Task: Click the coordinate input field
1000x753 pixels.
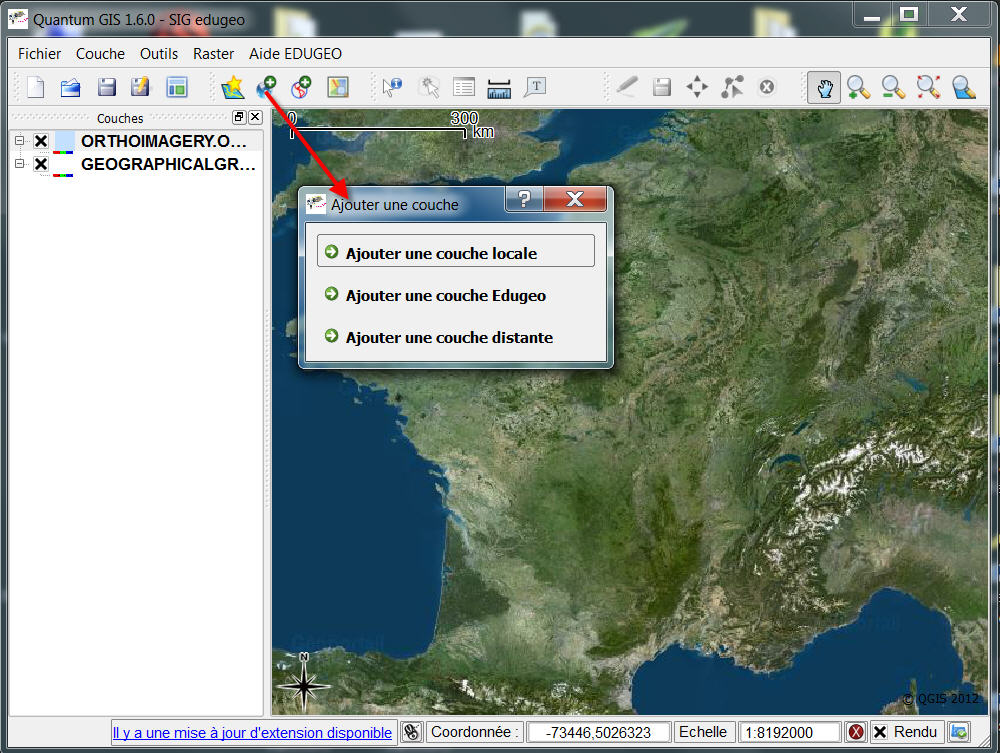Action: point(599,732)
